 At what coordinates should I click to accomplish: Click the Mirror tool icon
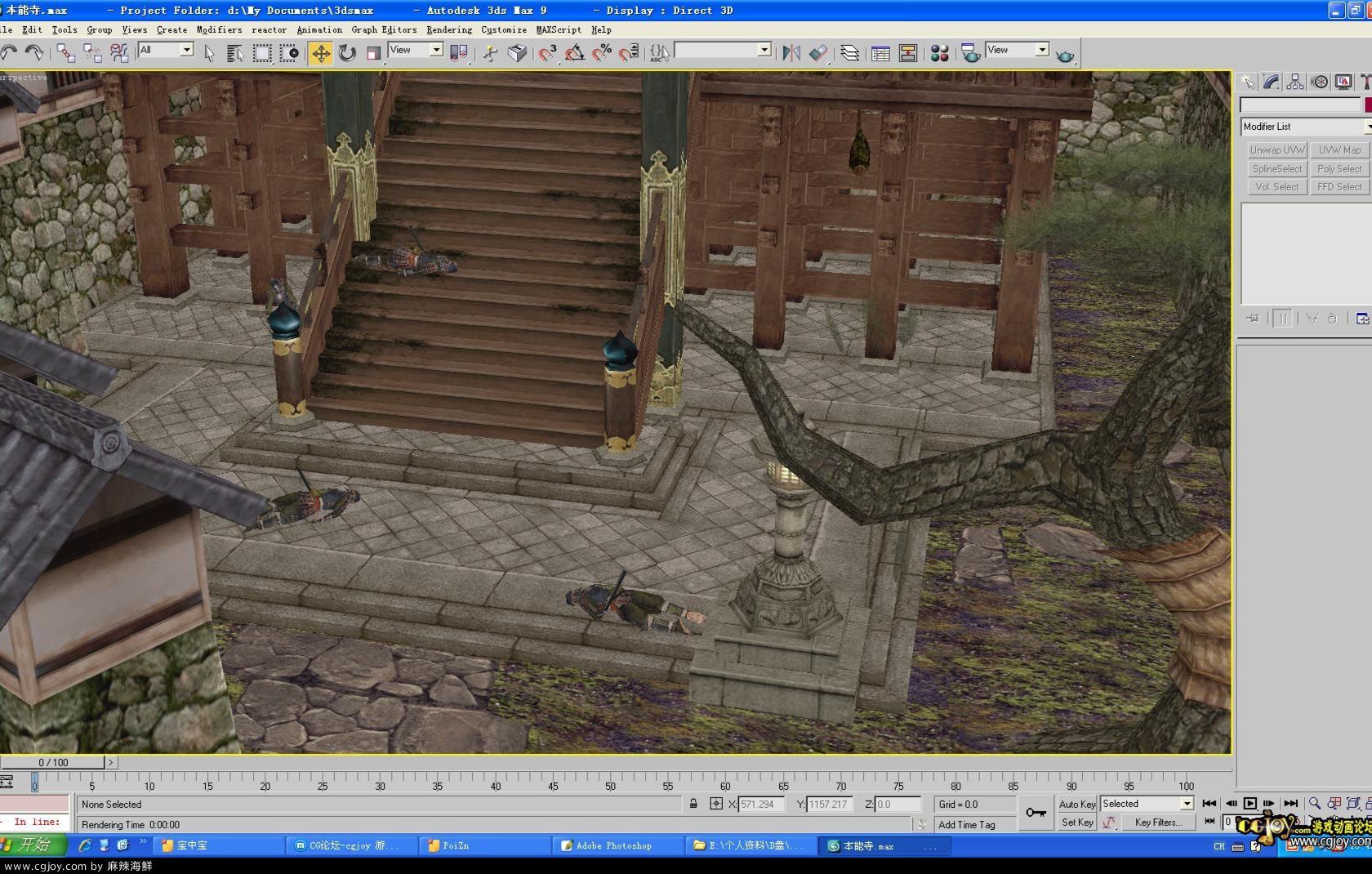click(791, 53)
